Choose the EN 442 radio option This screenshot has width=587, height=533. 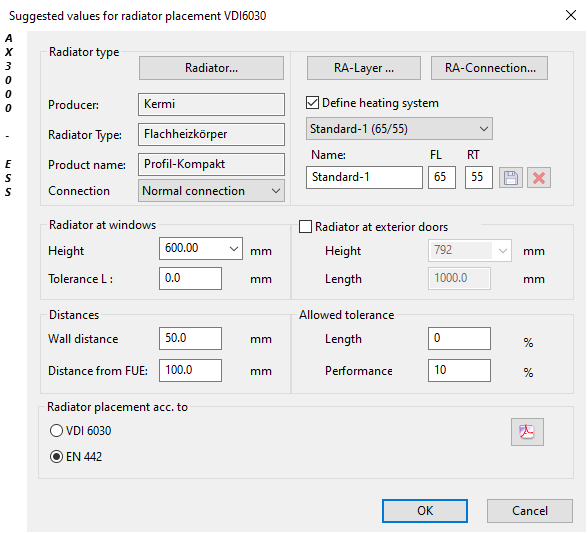pos(56,457)
